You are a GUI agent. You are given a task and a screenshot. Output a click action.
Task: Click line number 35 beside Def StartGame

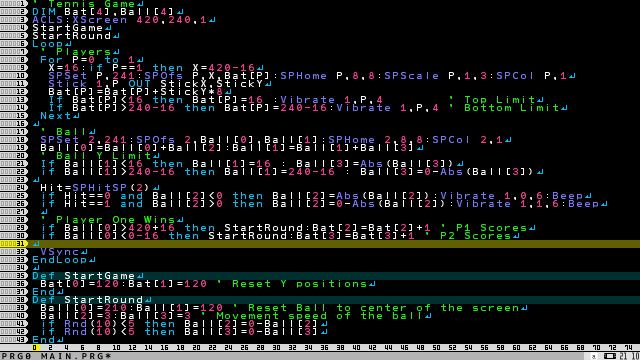tap(13, 276)
